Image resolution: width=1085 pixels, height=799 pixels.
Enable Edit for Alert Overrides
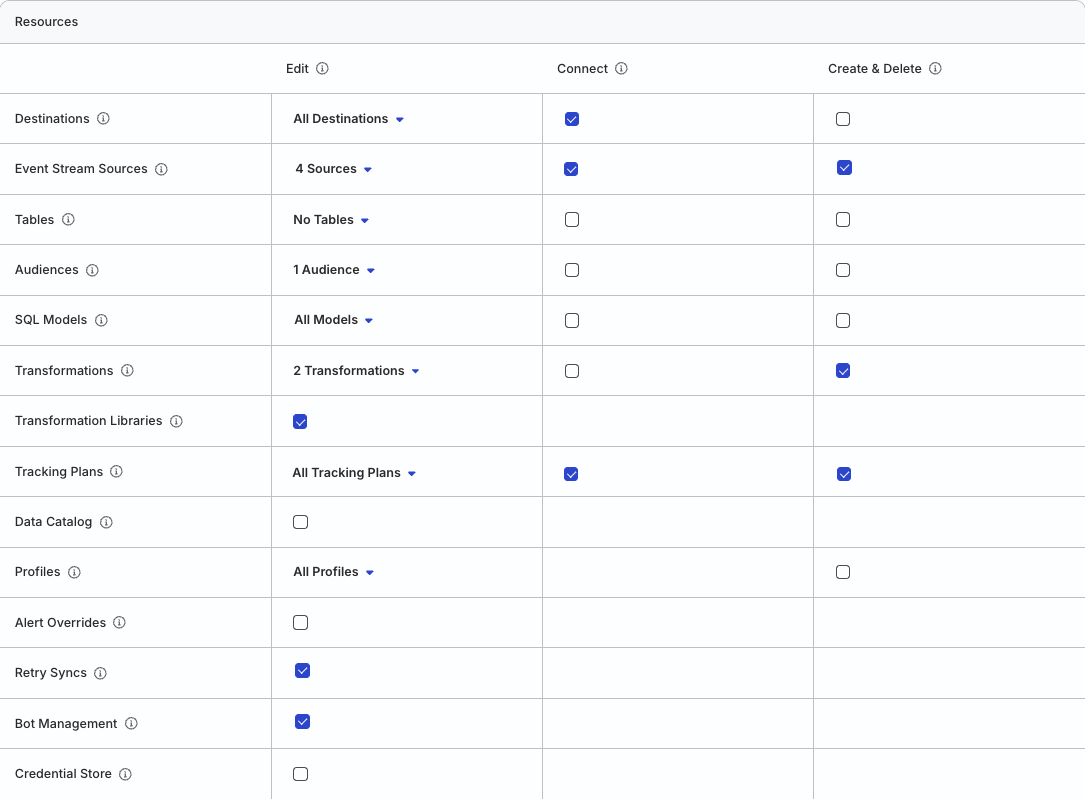(300, 623)
